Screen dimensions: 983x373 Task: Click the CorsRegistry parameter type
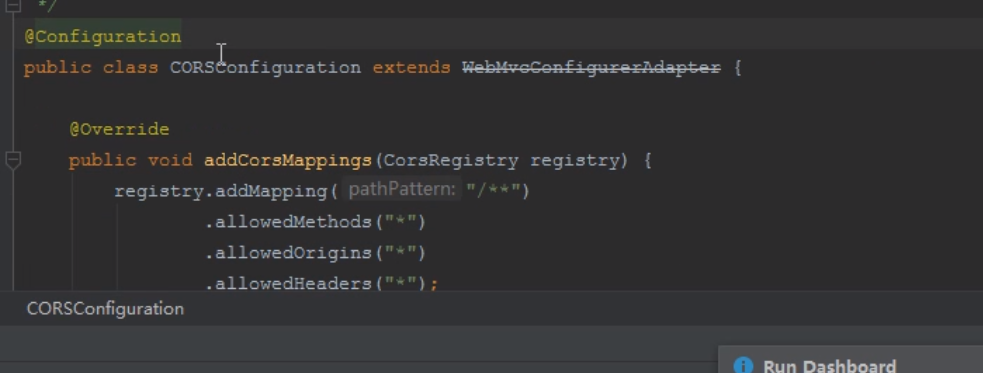pyautogui.click(x=451, y=160)
